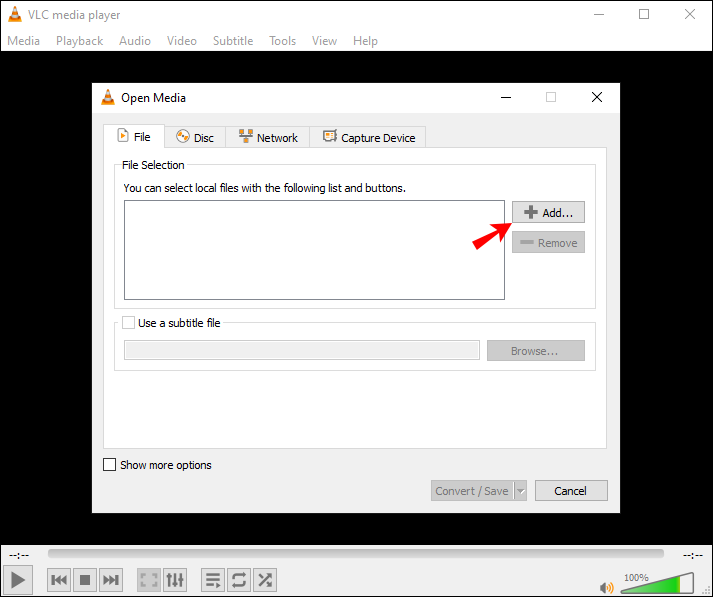Image resolution: width=713 pixels, height=597 pixels.
Task: Toggle fullscreen video mode icon
Action: coord(149,580)
